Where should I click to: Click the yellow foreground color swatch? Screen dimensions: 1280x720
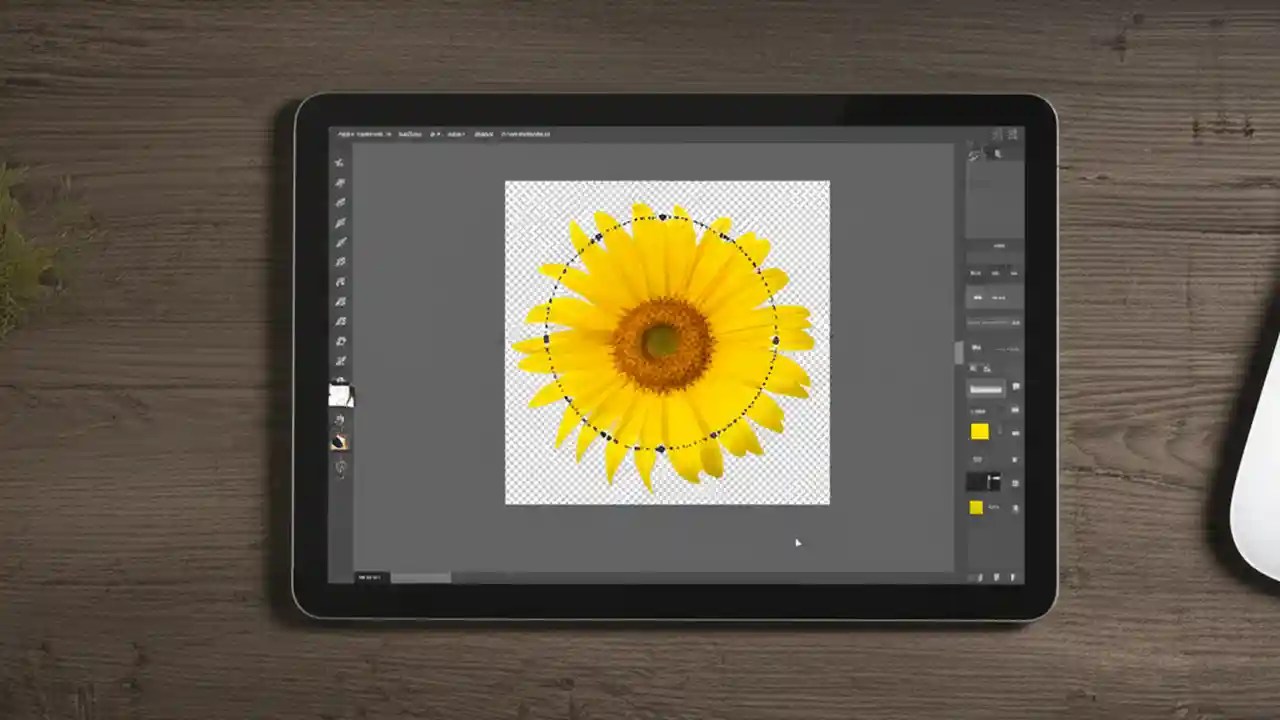click(978, 431)
